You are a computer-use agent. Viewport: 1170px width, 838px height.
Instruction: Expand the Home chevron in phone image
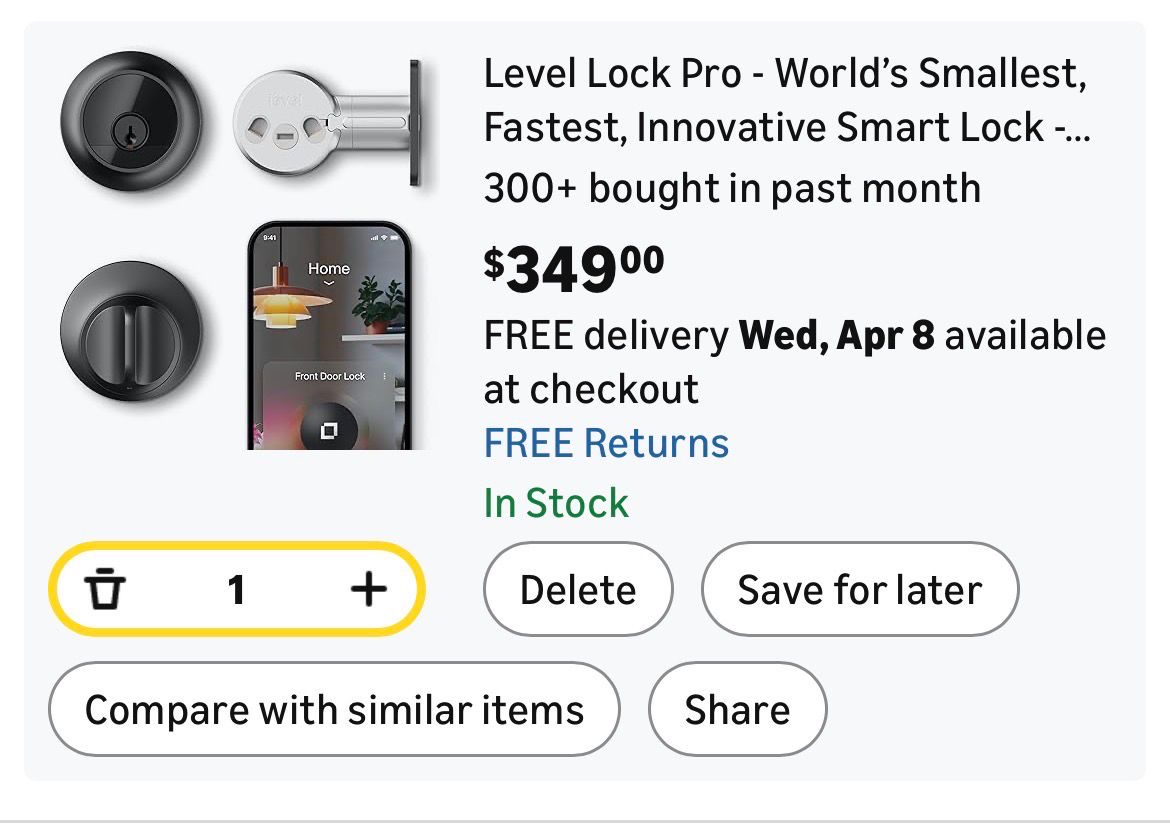click(329, 284)
